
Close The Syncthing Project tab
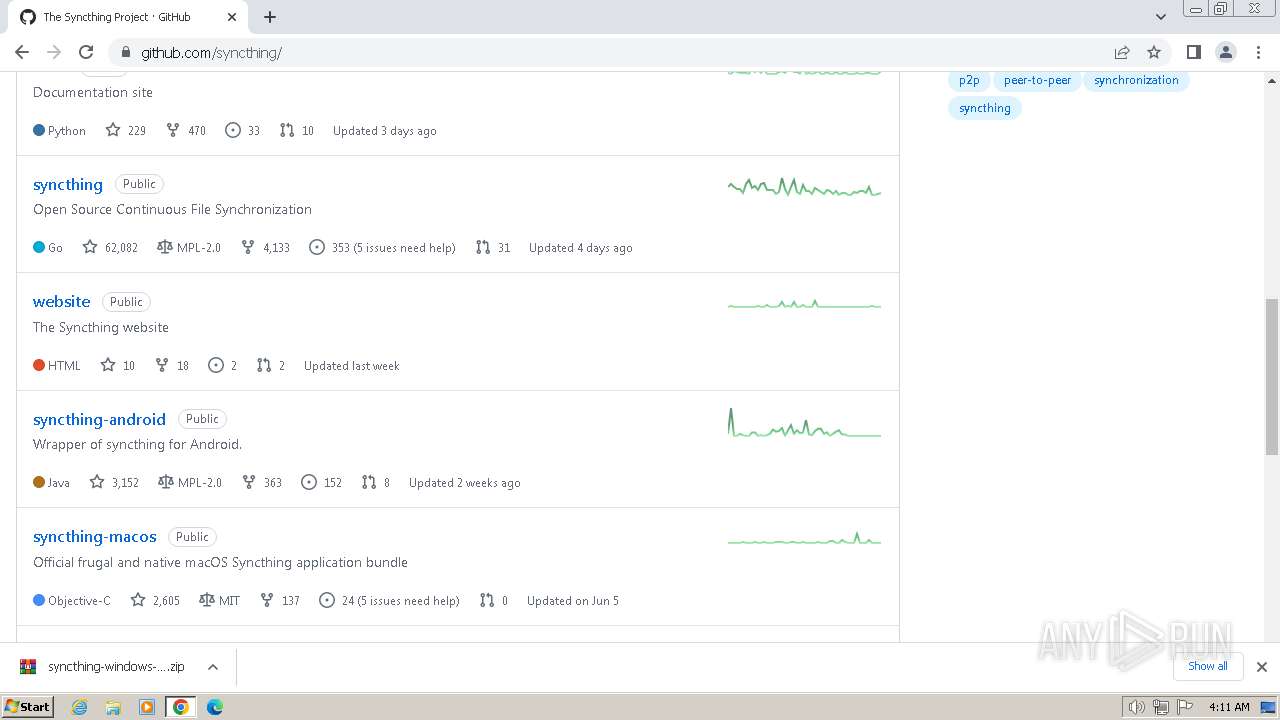click(232, 17)
